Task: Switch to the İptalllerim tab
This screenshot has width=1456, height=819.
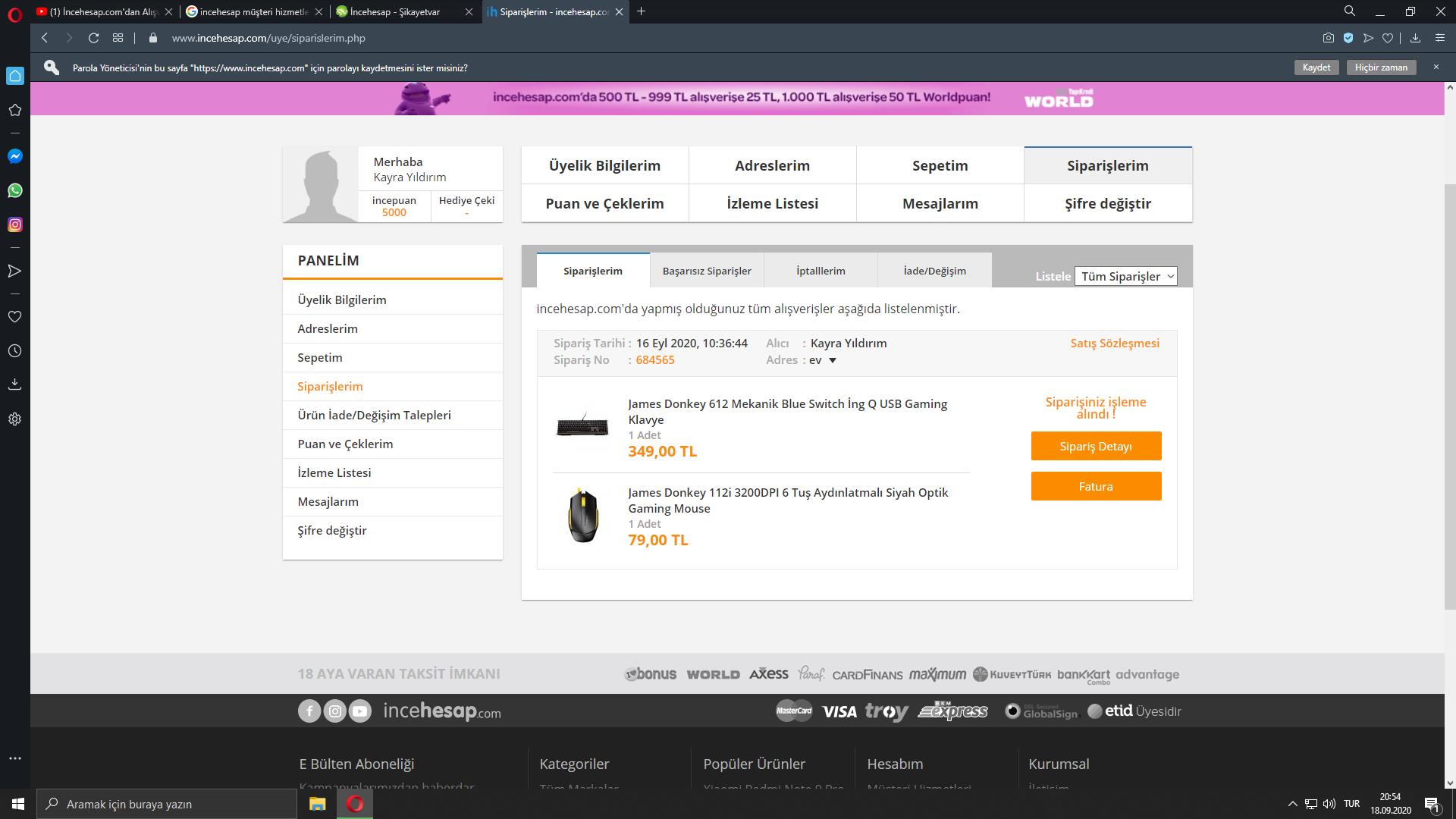Action: click(821, 271)
